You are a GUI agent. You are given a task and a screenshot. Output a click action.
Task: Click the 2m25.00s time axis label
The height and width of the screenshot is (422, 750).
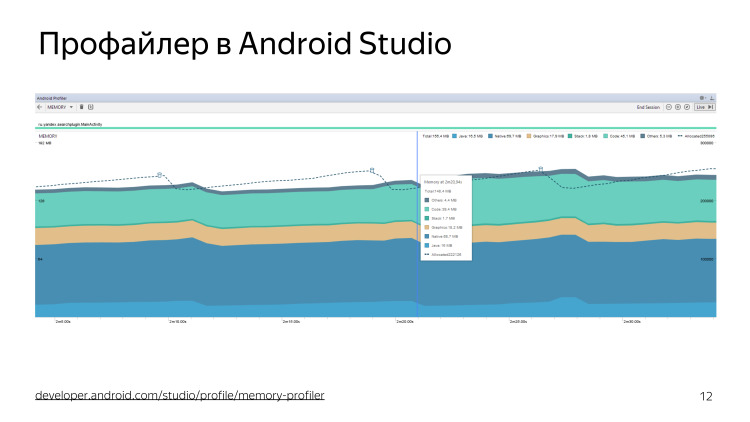(x=518, y=322)
